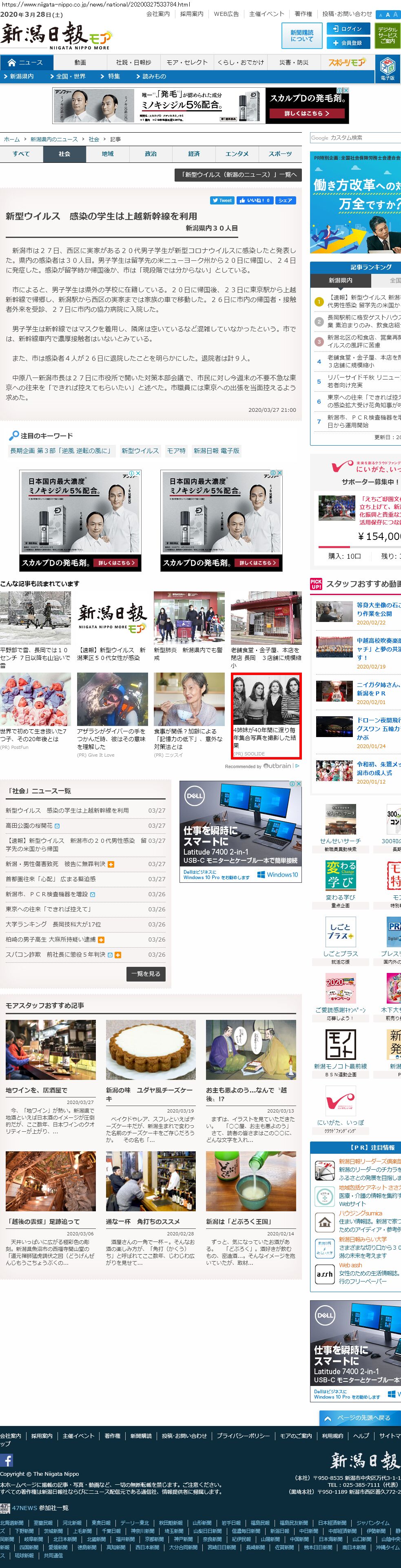401x1568 pixels.
Task: Open the 新型ウイルス keyword tag link
Action: 140,451
